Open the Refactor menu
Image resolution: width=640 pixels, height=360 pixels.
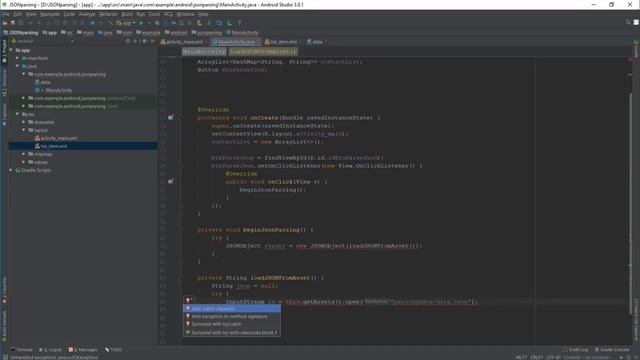pos(108,14)
